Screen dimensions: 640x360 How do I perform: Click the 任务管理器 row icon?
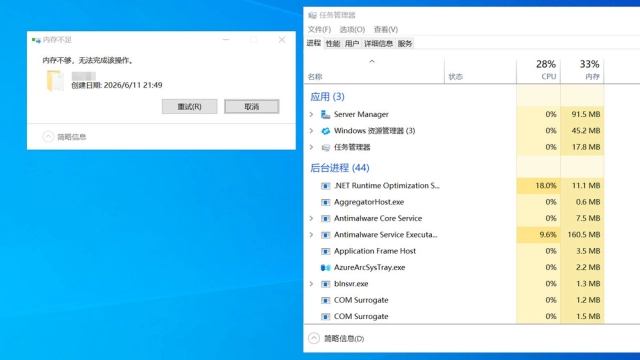pyautogui.click(x=325, y=147)
